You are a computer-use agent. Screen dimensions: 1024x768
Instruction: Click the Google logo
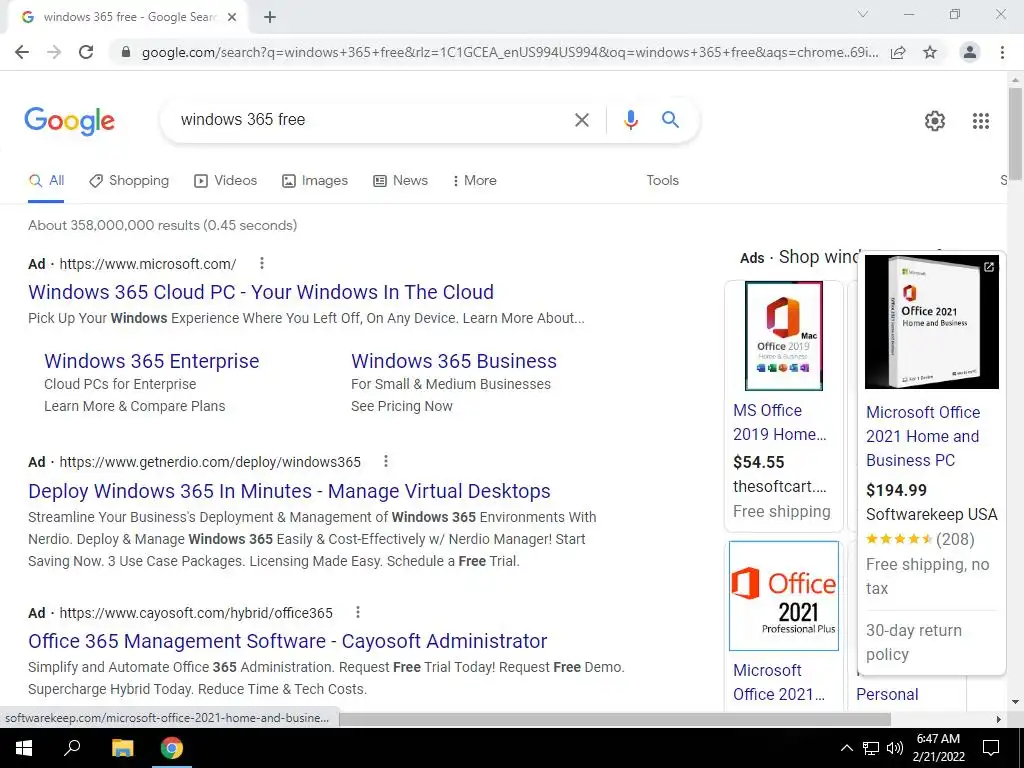click(69, 121)
